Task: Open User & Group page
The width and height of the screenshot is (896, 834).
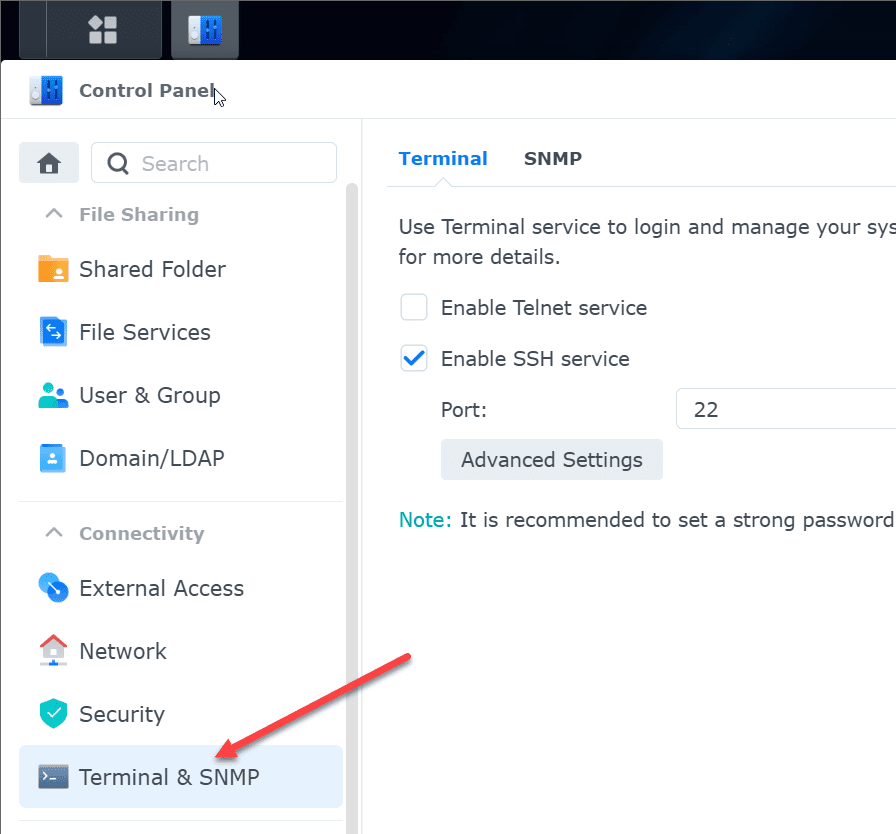Action: (181, 395)
